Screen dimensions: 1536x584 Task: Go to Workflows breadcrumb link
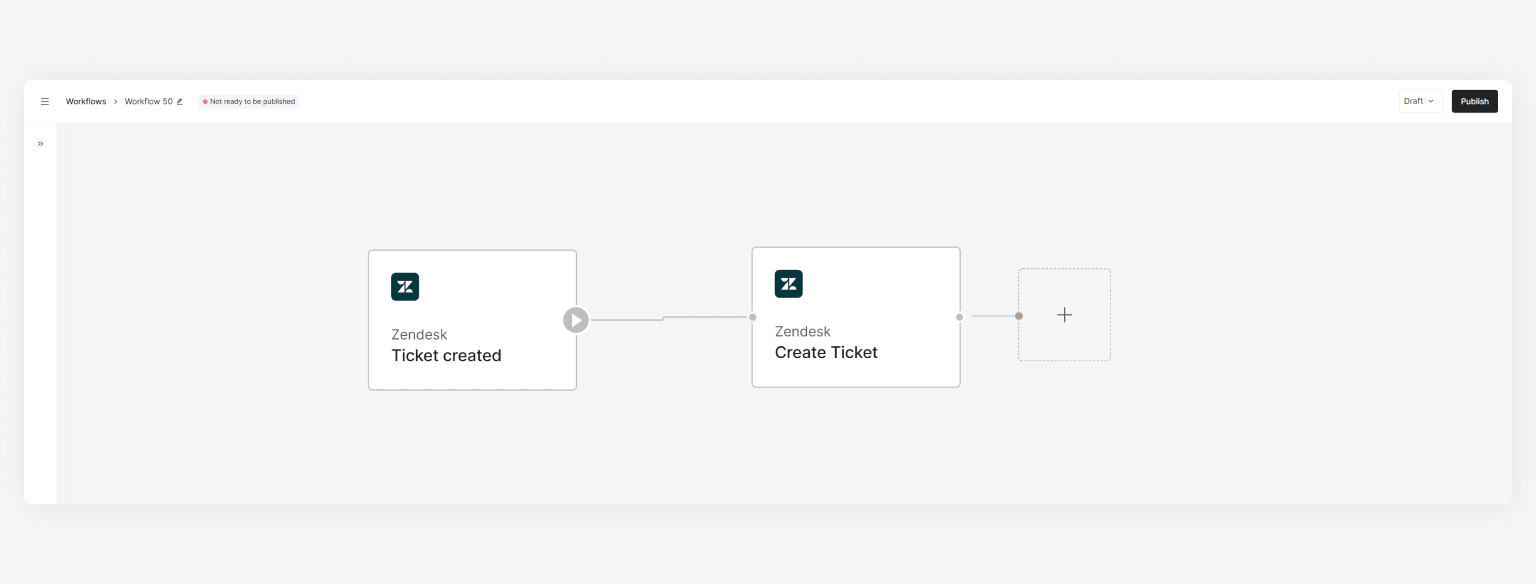86,101
